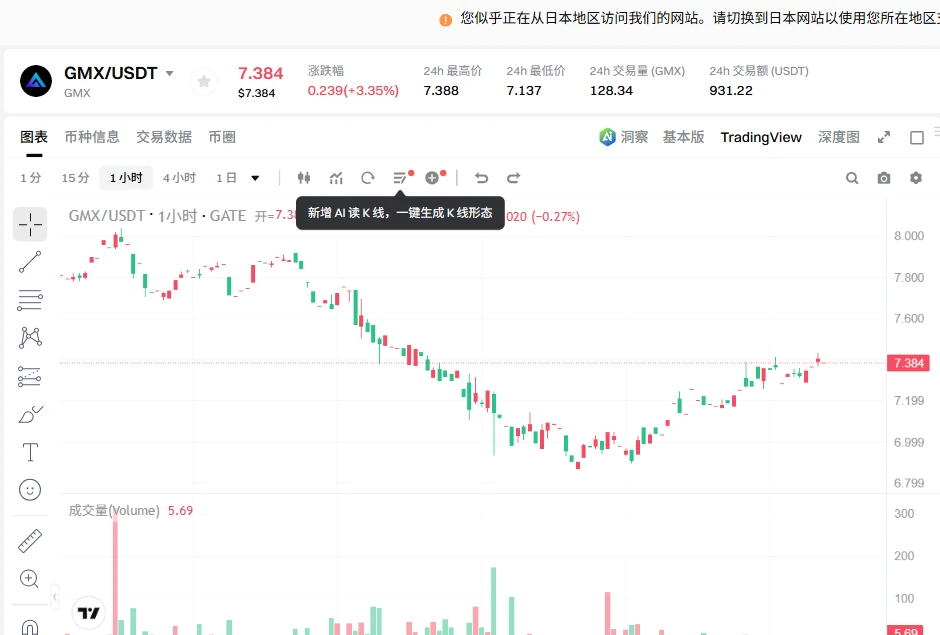Image resolution: width=940 pixels, height=635 pixels.
Task: Click the 24h 最高价 value 7.388
Action: pyautogui.click(x=441, y=91)
